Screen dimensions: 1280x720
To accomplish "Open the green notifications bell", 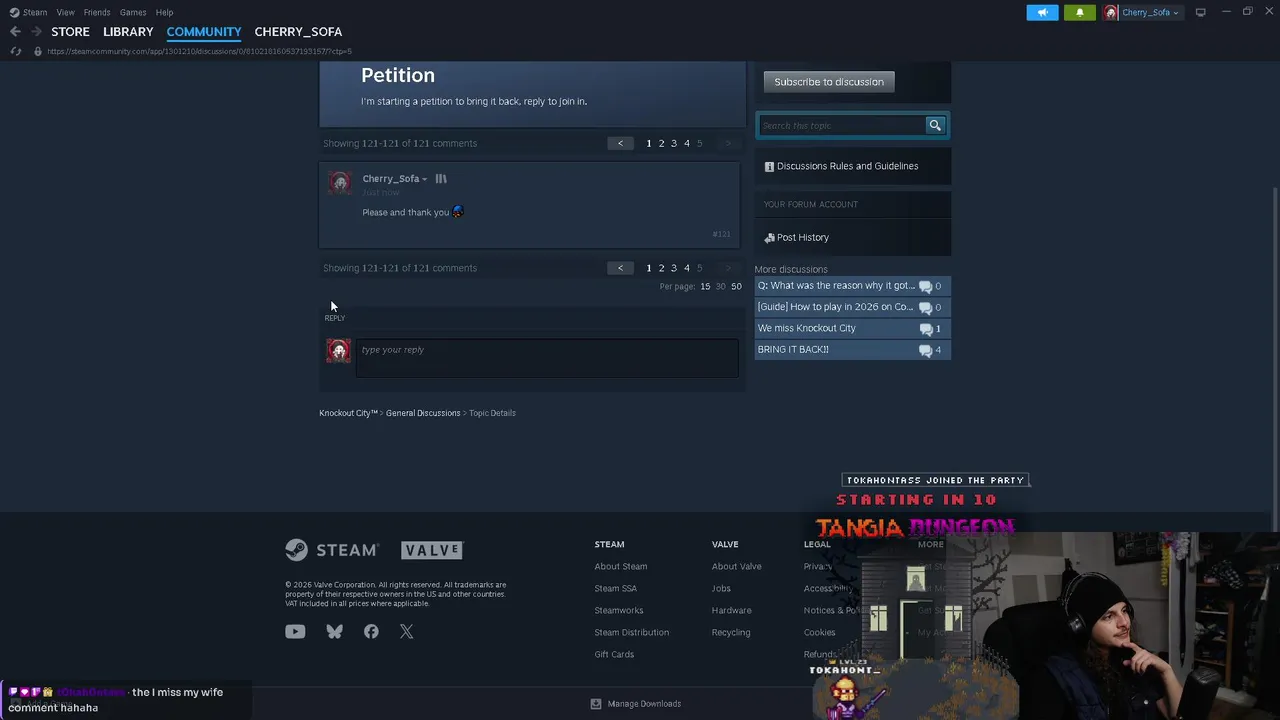I will point(1079,13).
